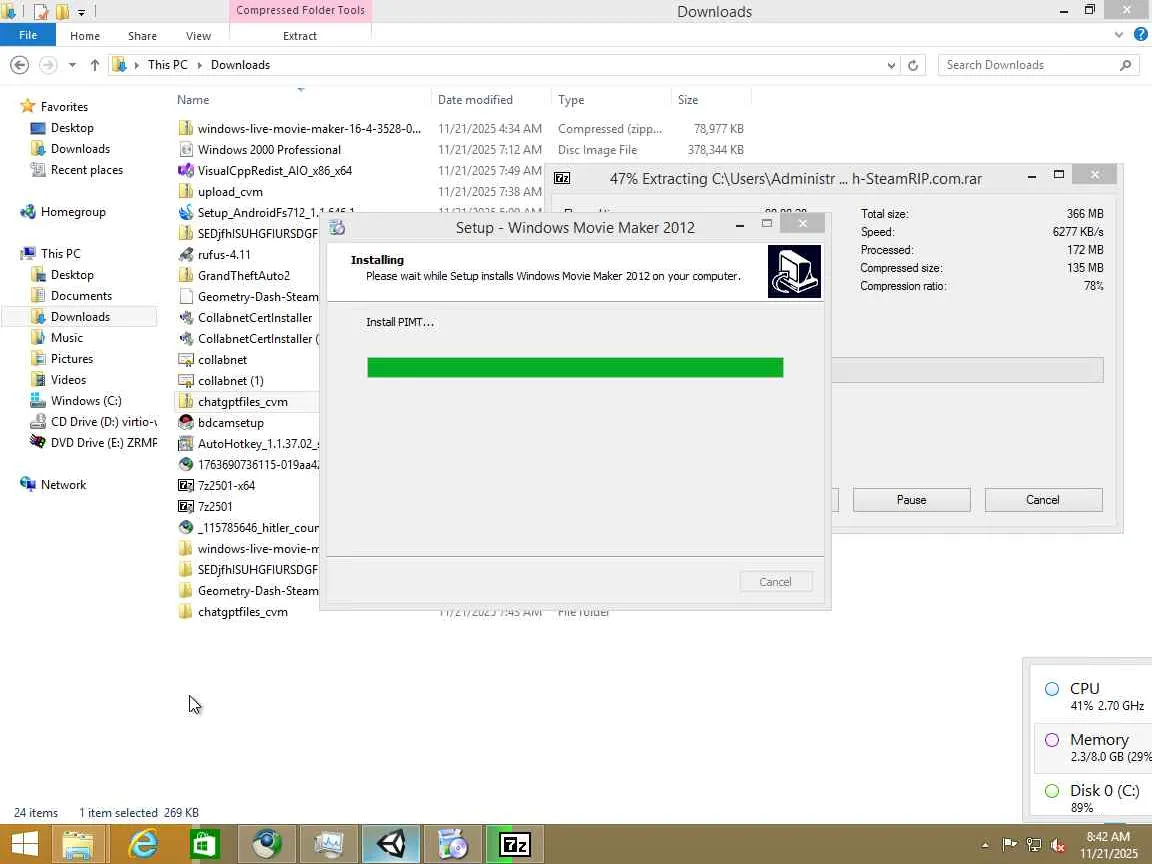Open the Task Manager taskbar icon

tap(329, 844)
